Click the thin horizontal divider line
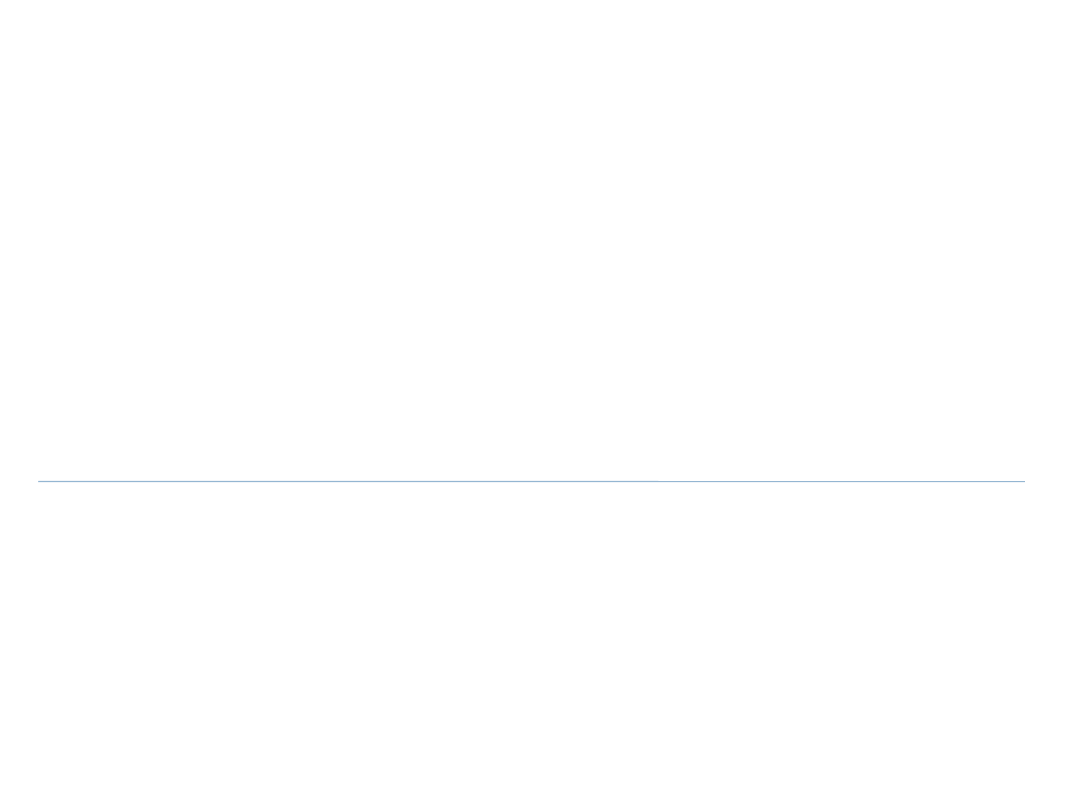 pyautogui.click(x=530, y=481)
